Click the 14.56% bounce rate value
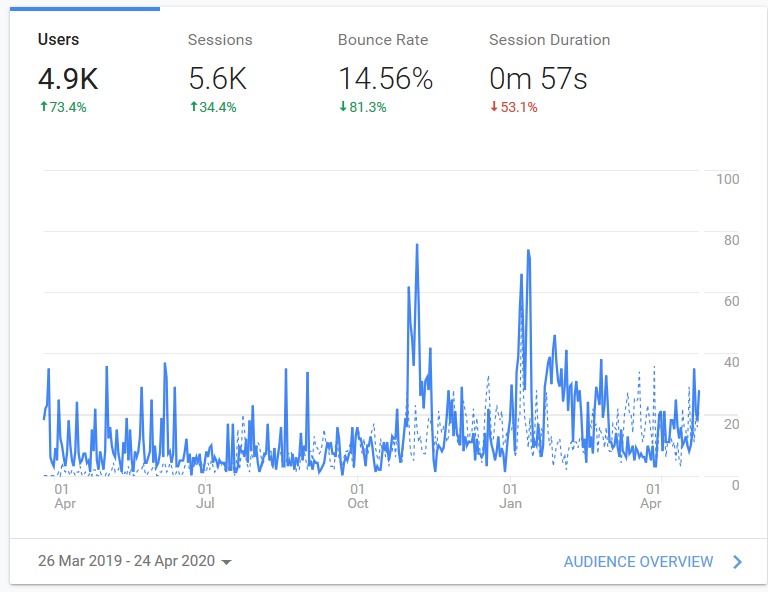Viewport: 768px width, 592px height. click(385, 79)
